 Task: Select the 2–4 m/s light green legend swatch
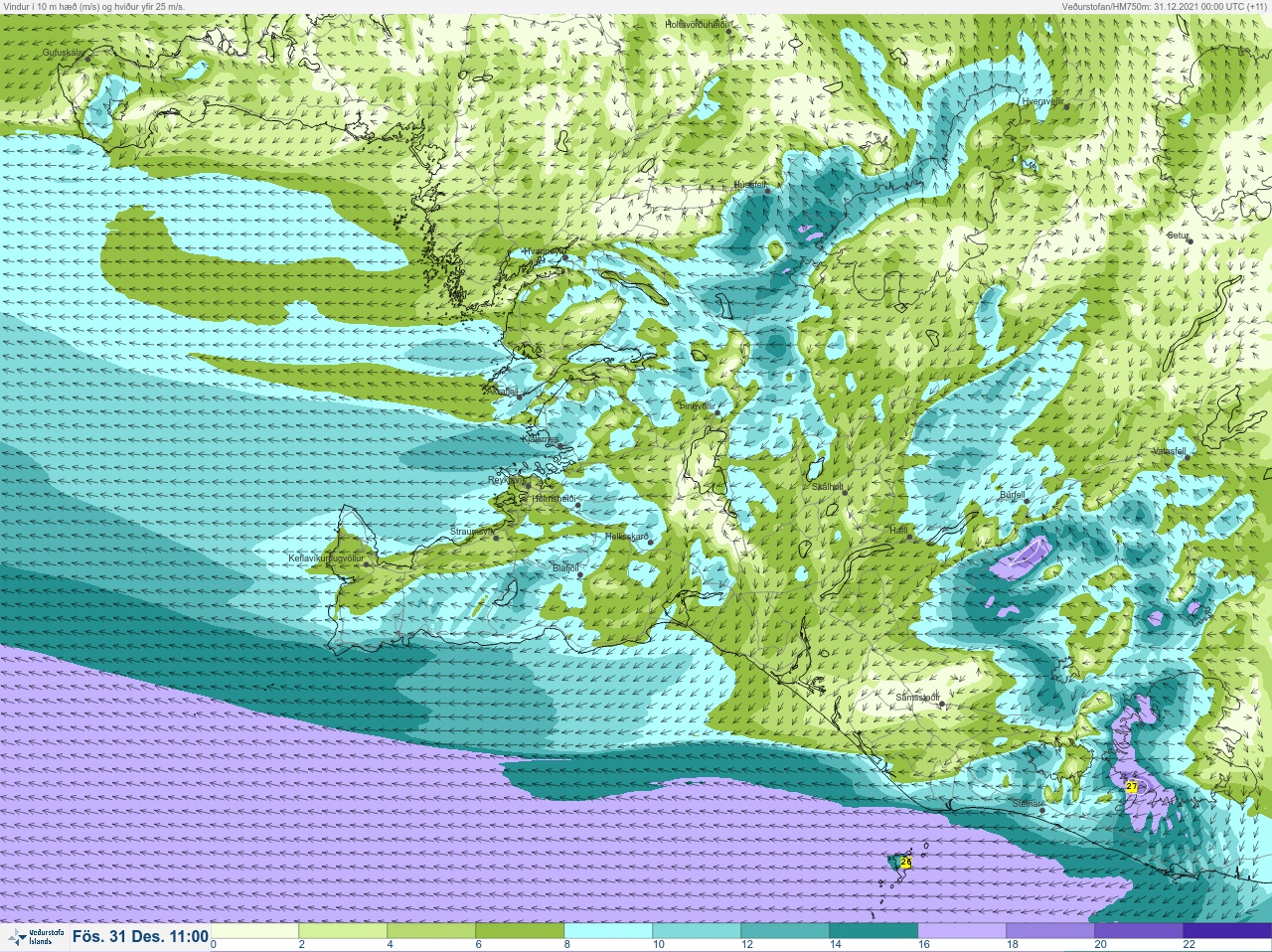click(343, 932)
